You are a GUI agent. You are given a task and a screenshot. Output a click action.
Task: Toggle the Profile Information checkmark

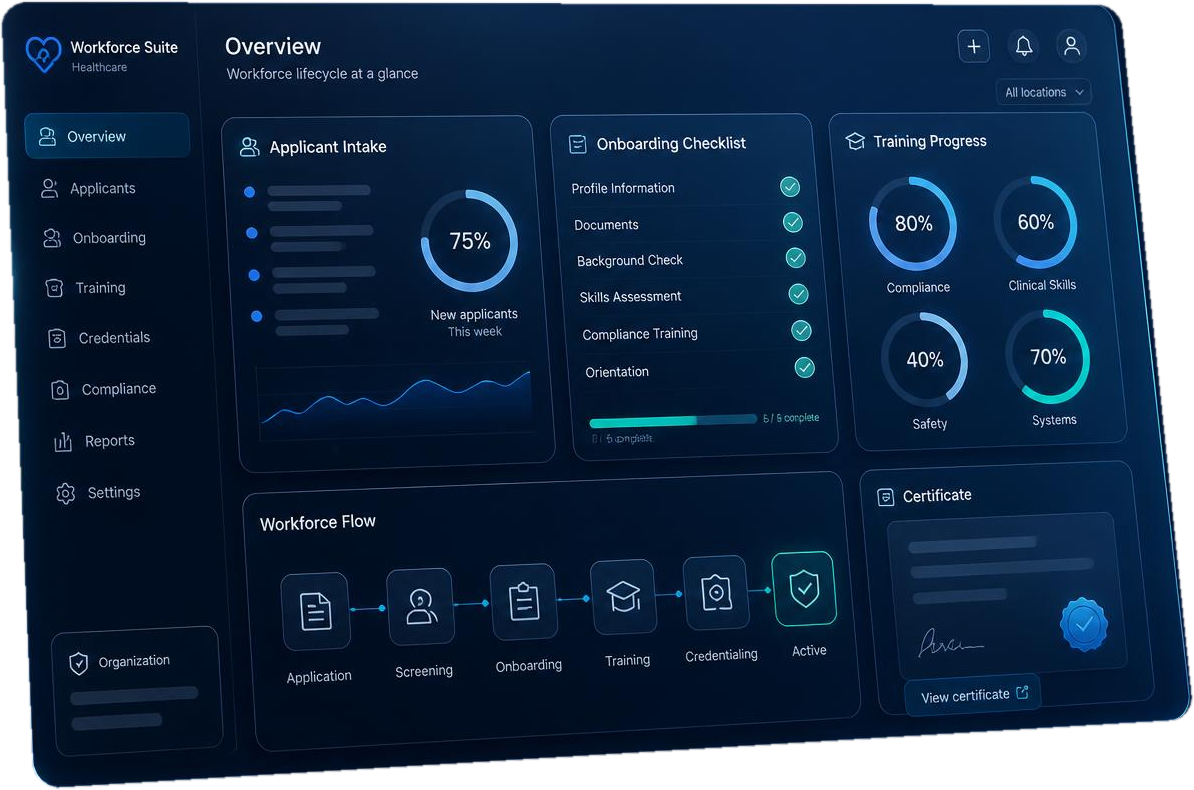790,187
